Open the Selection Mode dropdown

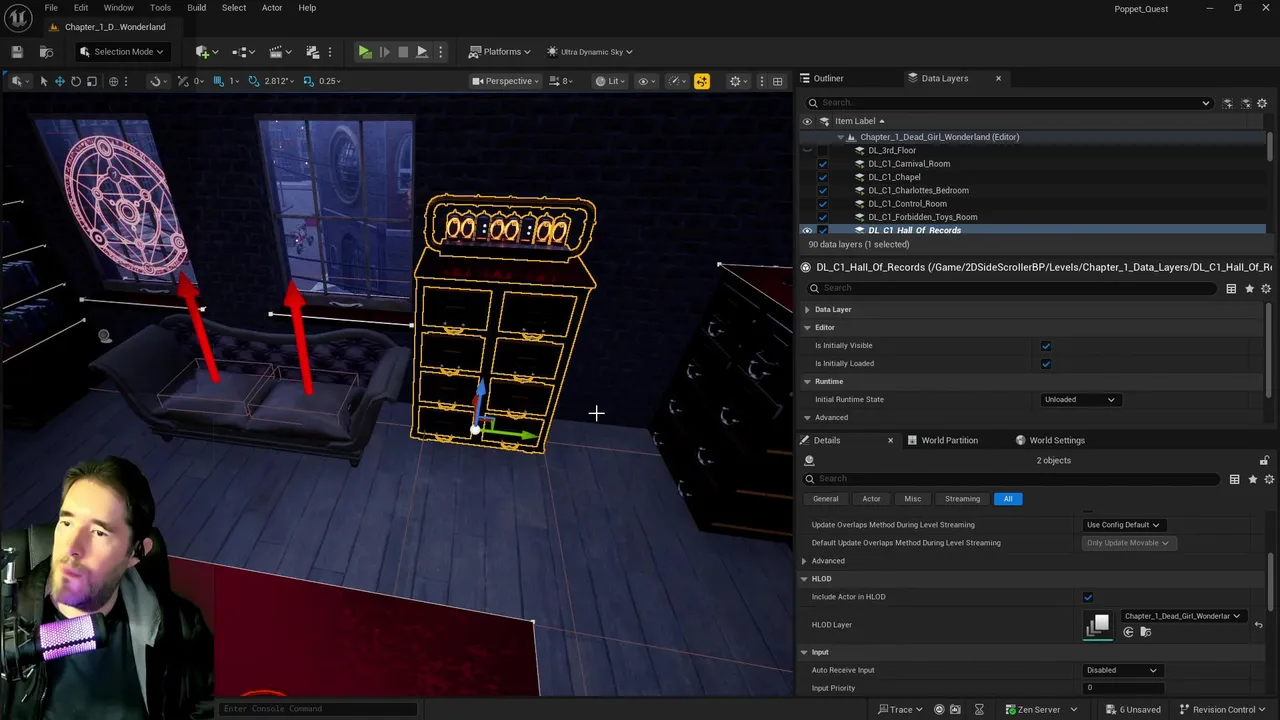click(x=121, y=52)
